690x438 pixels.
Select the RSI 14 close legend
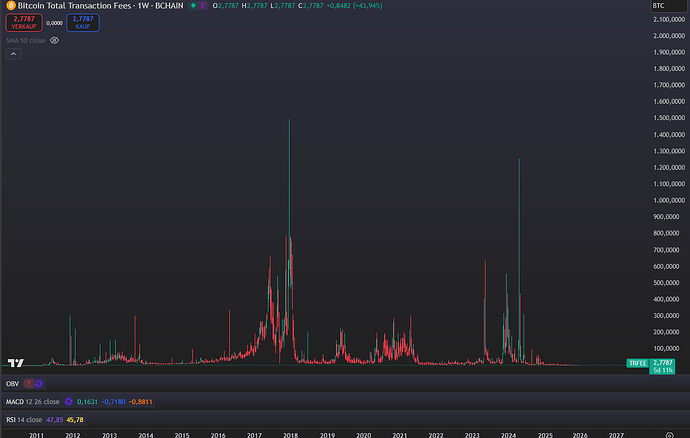pyautogui.click(x=24, y=420)
